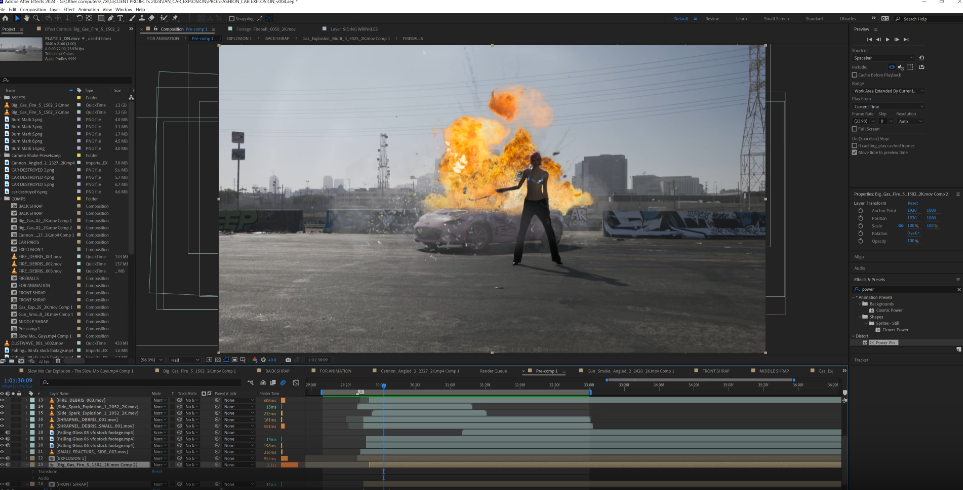
Task: Open the Animation menu
Action: [x=88, y=9]
